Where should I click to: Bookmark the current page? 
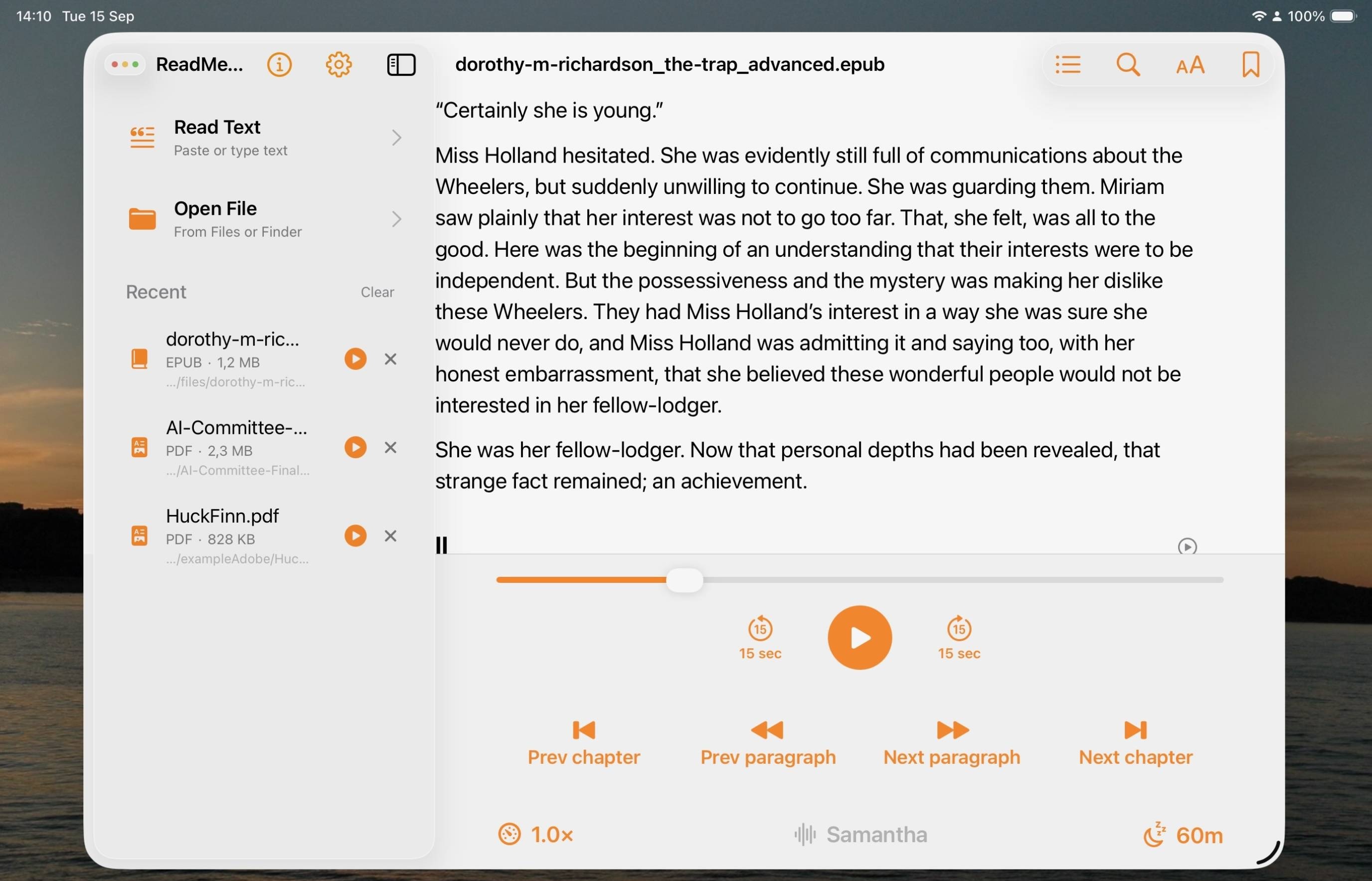pos(1251,65)
